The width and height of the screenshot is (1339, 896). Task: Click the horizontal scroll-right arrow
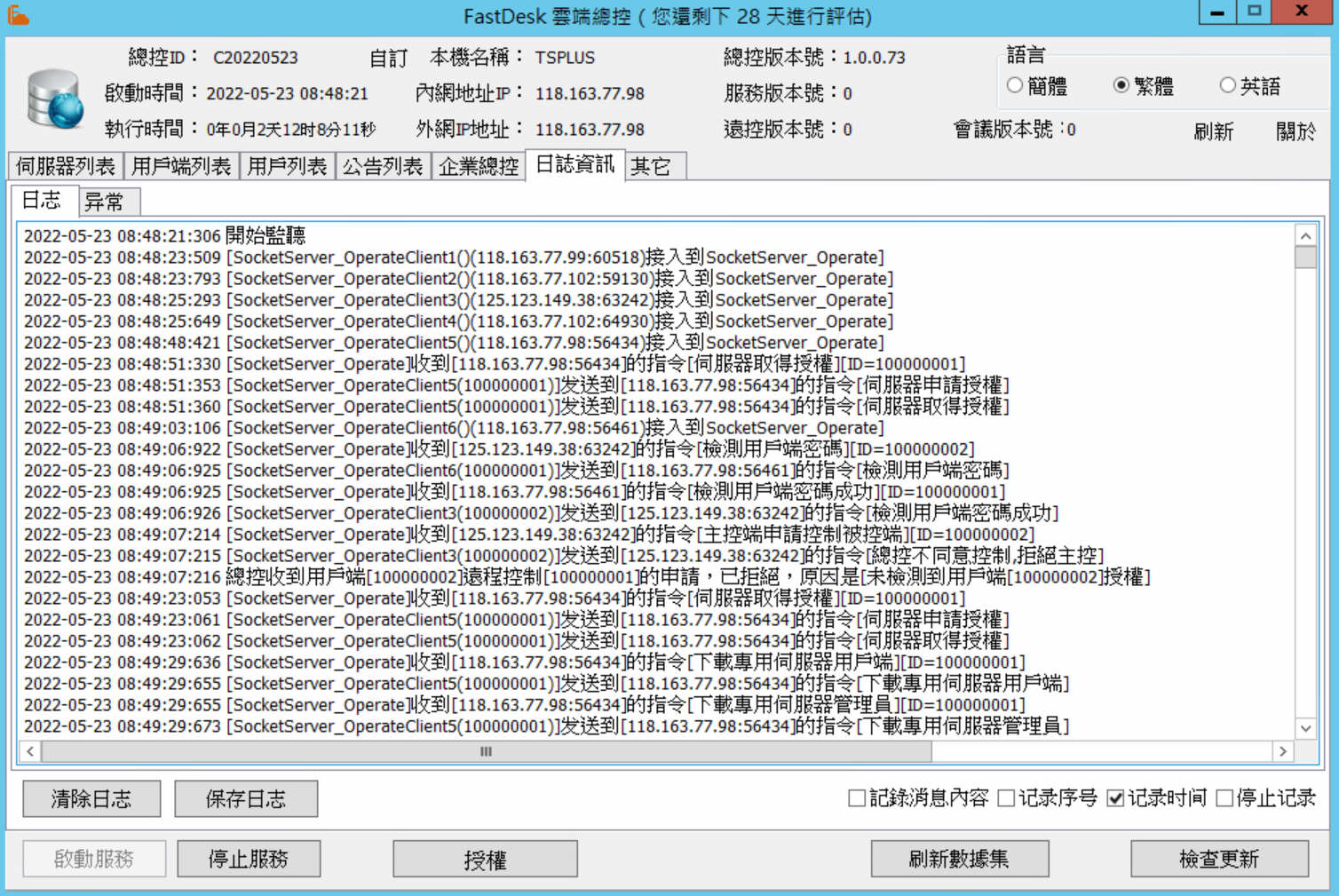[x=1283, y=751]
